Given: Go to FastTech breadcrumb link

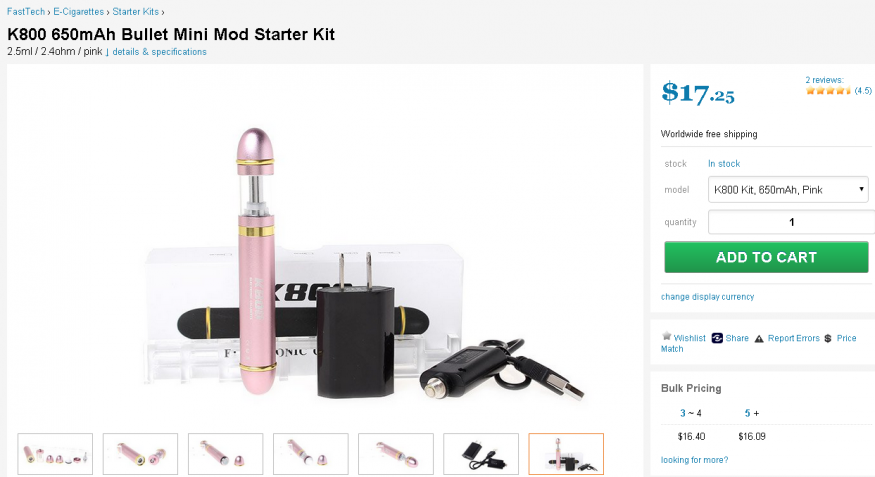Looking at the screenshot, I should (x=26, y=12).
